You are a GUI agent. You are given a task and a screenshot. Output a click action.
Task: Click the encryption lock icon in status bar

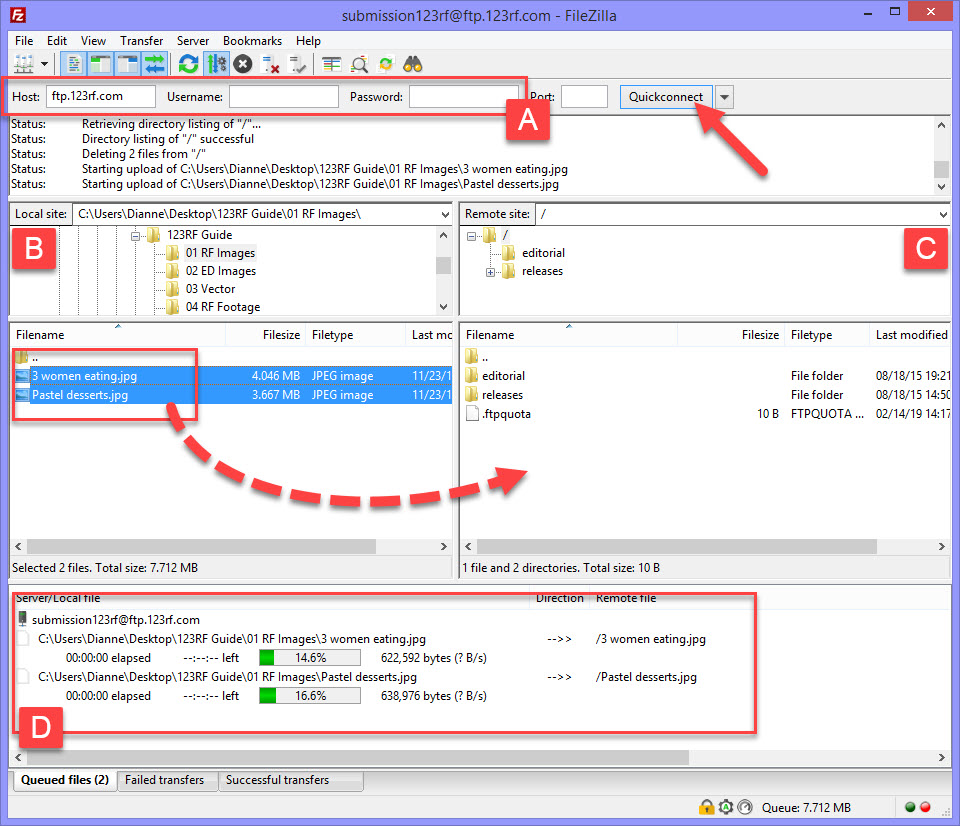click(707, 807)
